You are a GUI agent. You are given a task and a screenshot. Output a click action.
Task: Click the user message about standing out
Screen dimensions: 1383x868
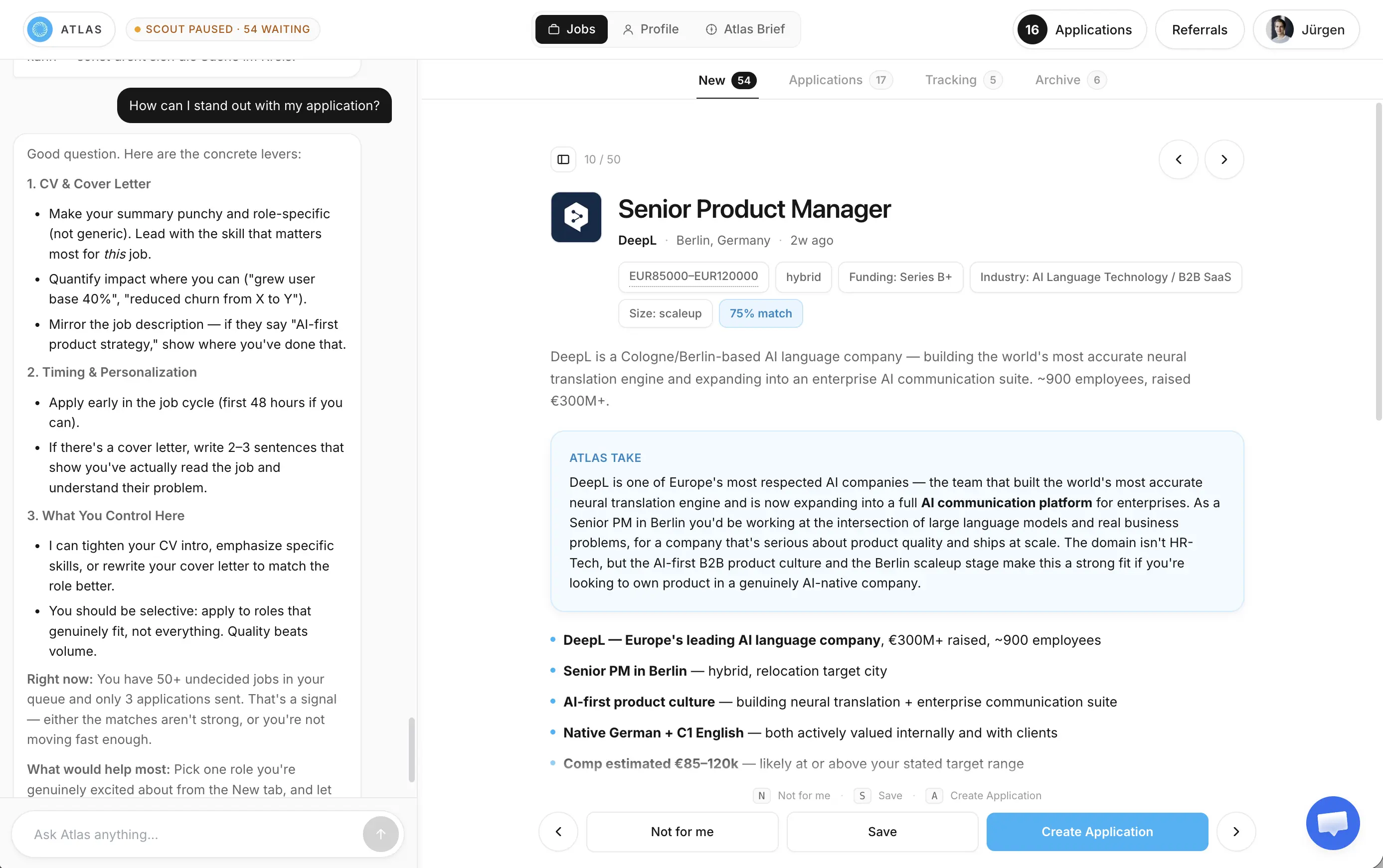coord(254,106)
